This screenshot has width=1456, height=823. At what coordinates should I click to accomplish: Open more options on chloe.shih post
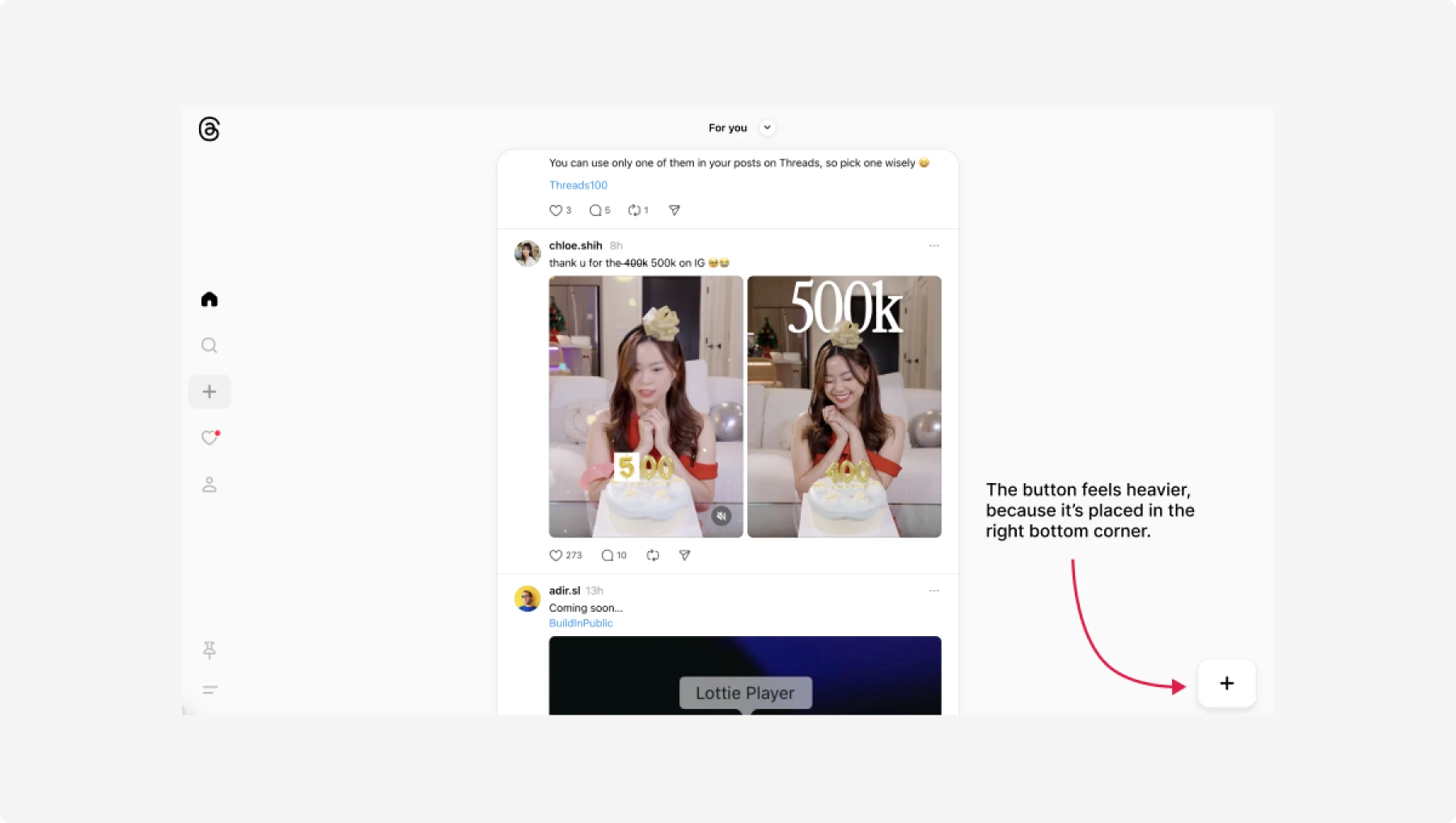click(933, 246)
